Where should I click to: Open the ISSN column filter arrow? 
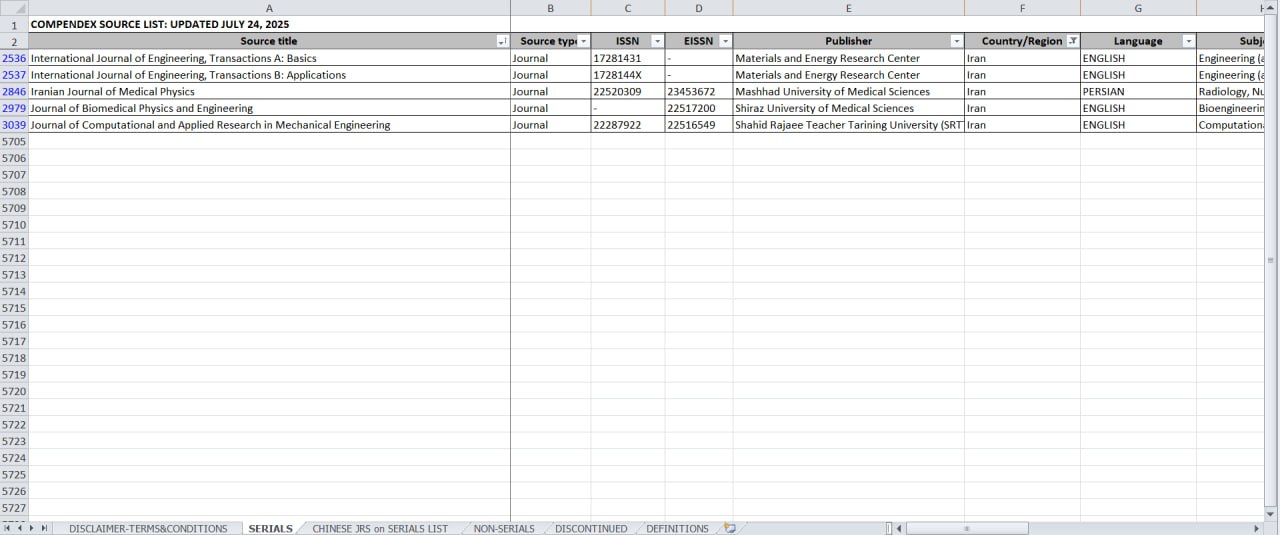point(656,41)
